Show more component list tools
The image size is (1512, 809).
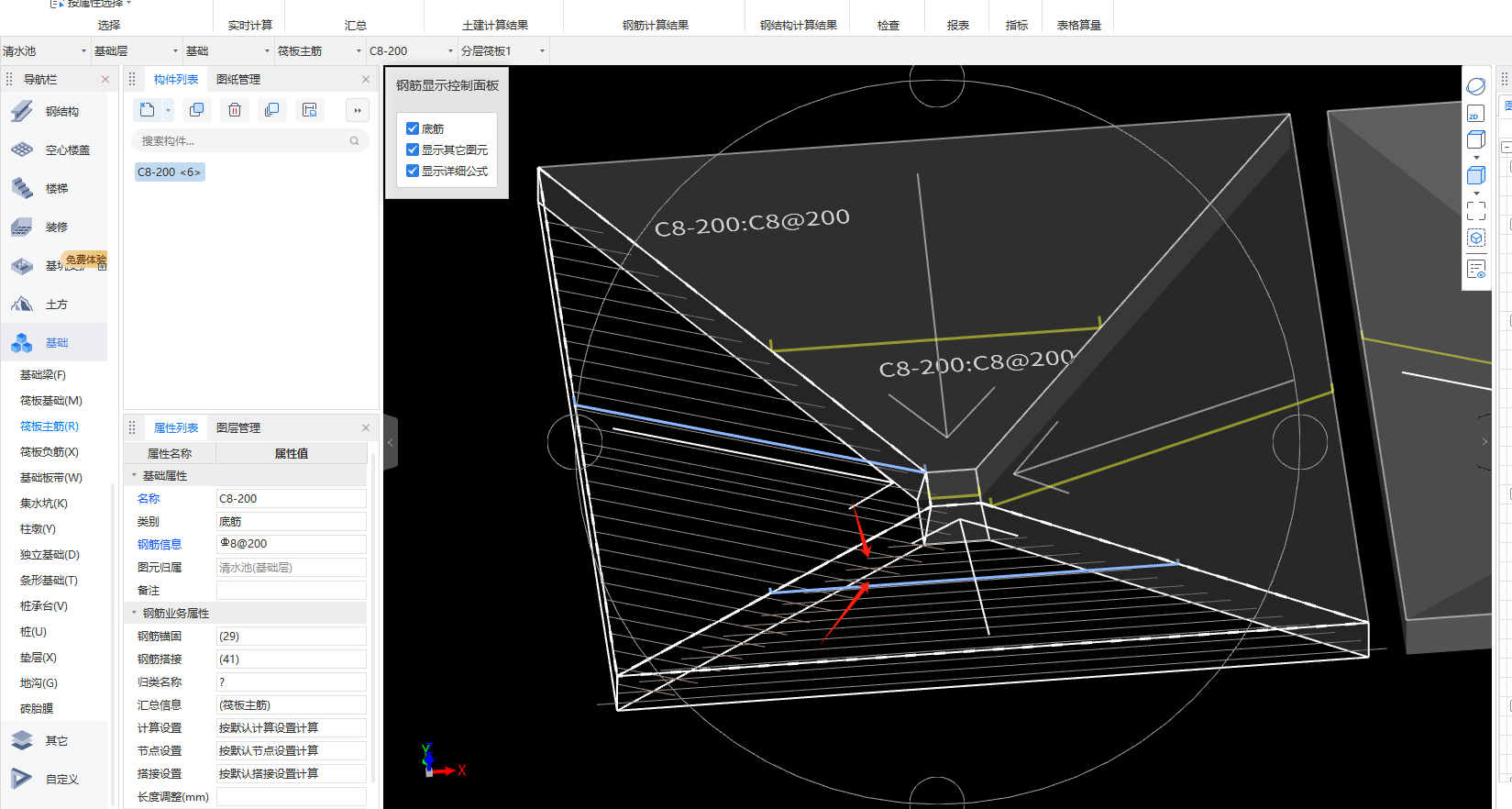coord(358,110)
